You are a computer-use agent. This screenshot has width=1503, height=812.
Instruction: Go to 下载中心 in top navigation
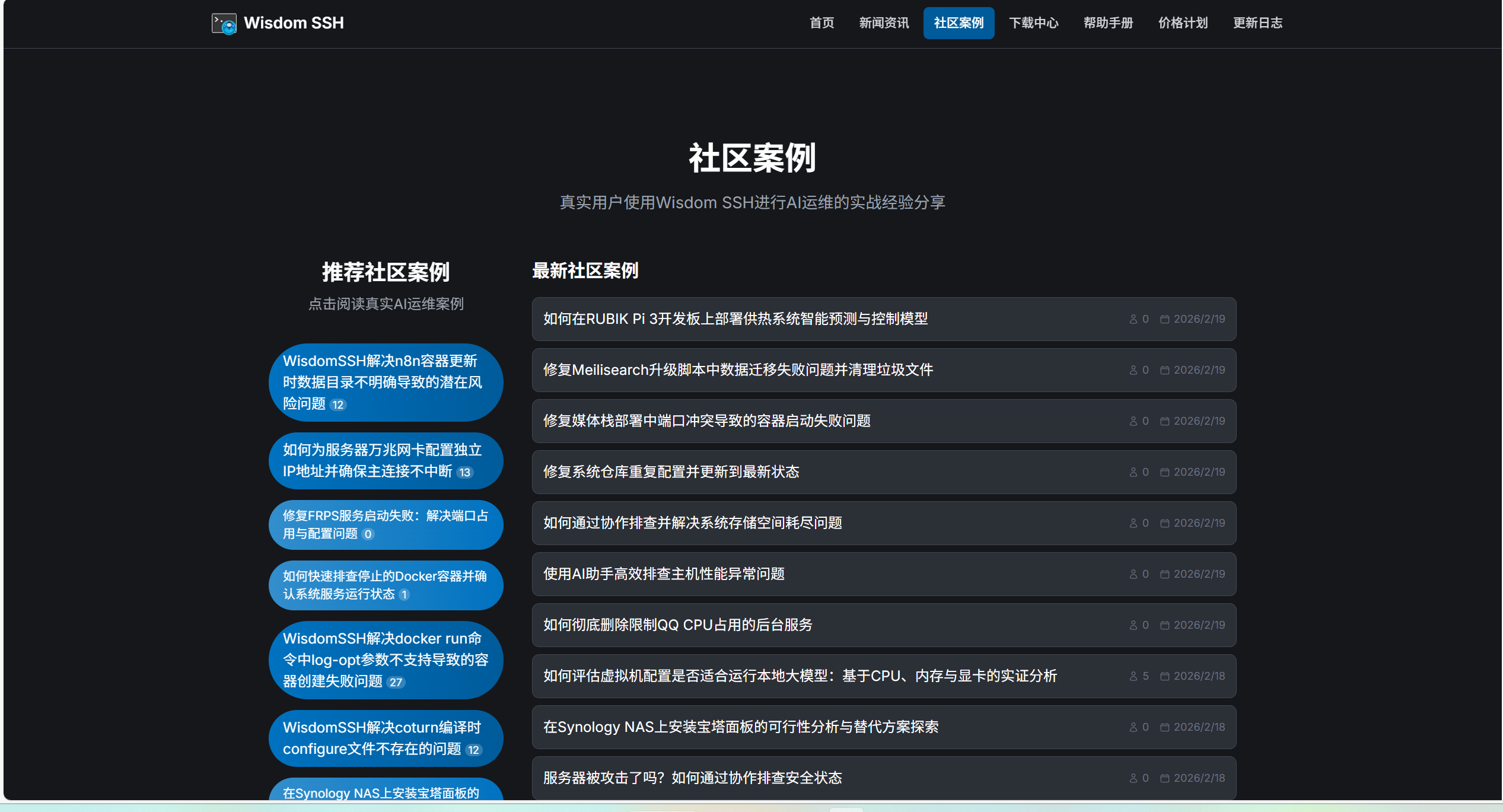click(x=1033, y=23)
